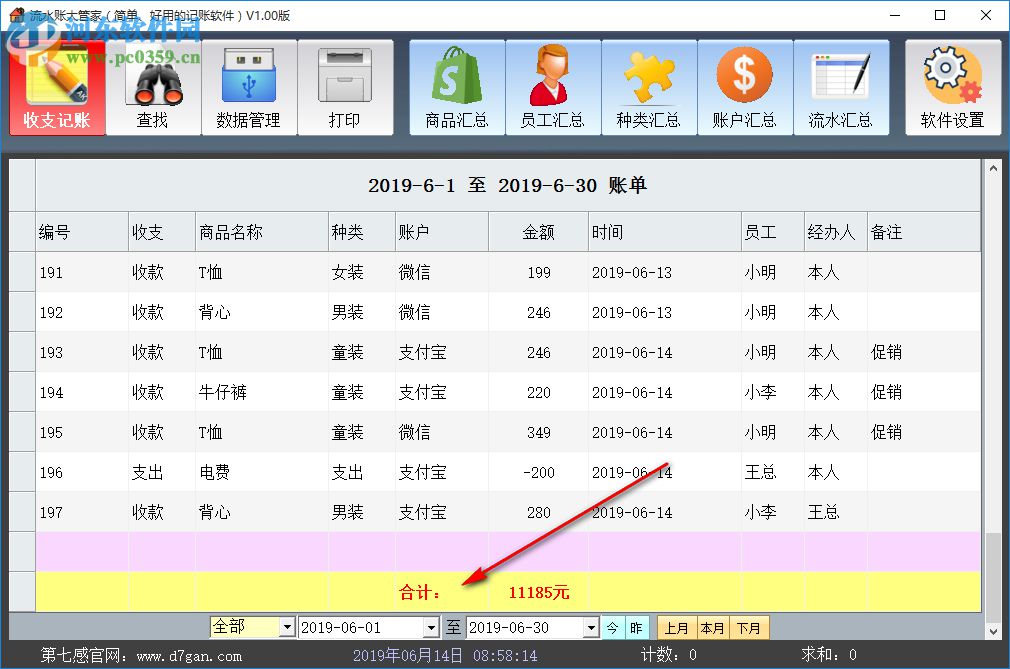Open 数据管理 data management
Screen dimensions: 1010x669
249,88
